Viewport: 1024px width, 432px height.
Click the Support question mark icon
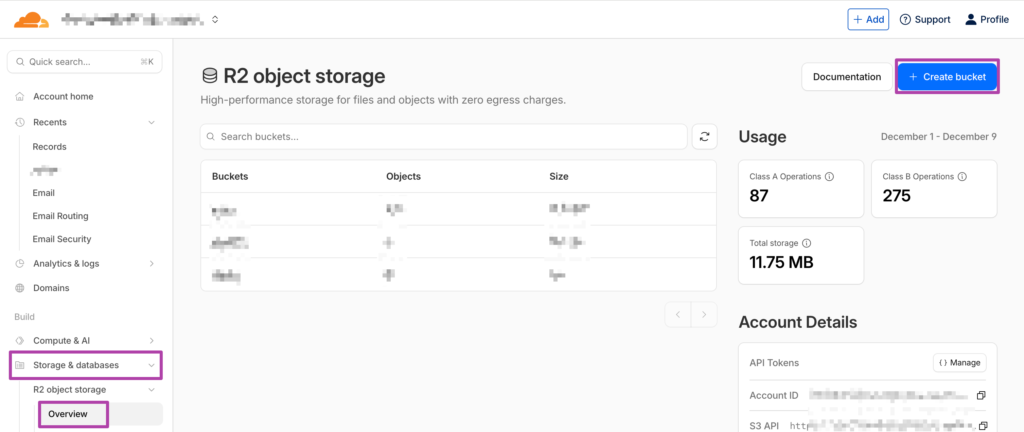[905, 20]
